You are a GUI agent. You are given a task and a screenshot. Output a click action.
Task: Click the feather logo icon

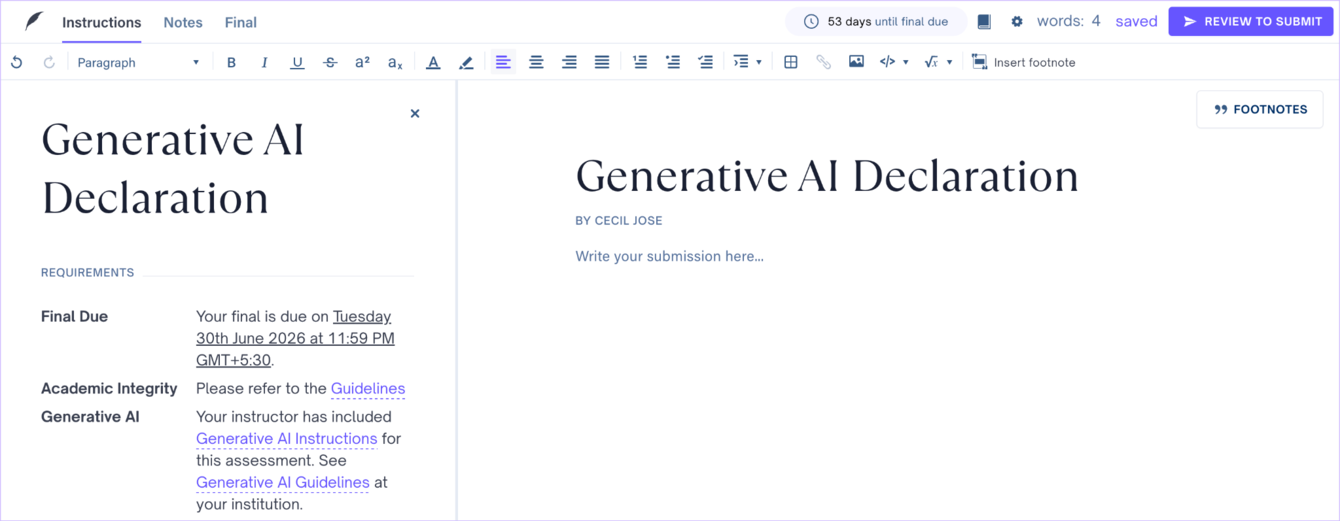click(x=33, y=21)
